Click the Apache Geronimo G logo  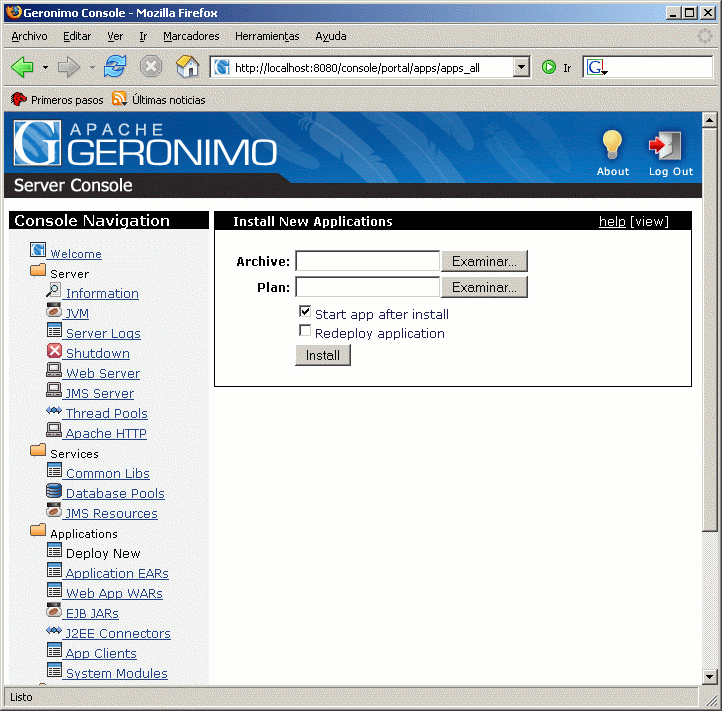(37, 142)
